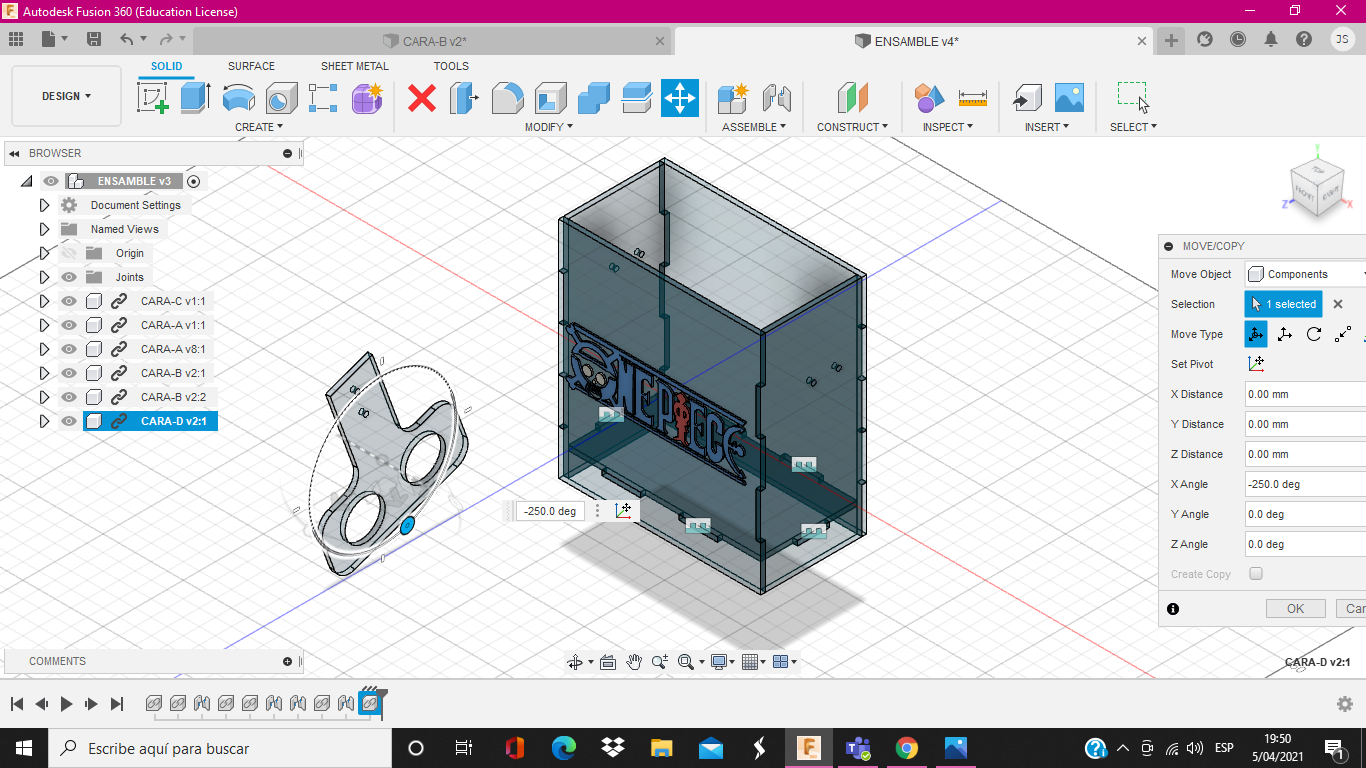Viewport: 1366px width, 768px height.
Task: Click the Pan hand tool
Action: [634, 662]
